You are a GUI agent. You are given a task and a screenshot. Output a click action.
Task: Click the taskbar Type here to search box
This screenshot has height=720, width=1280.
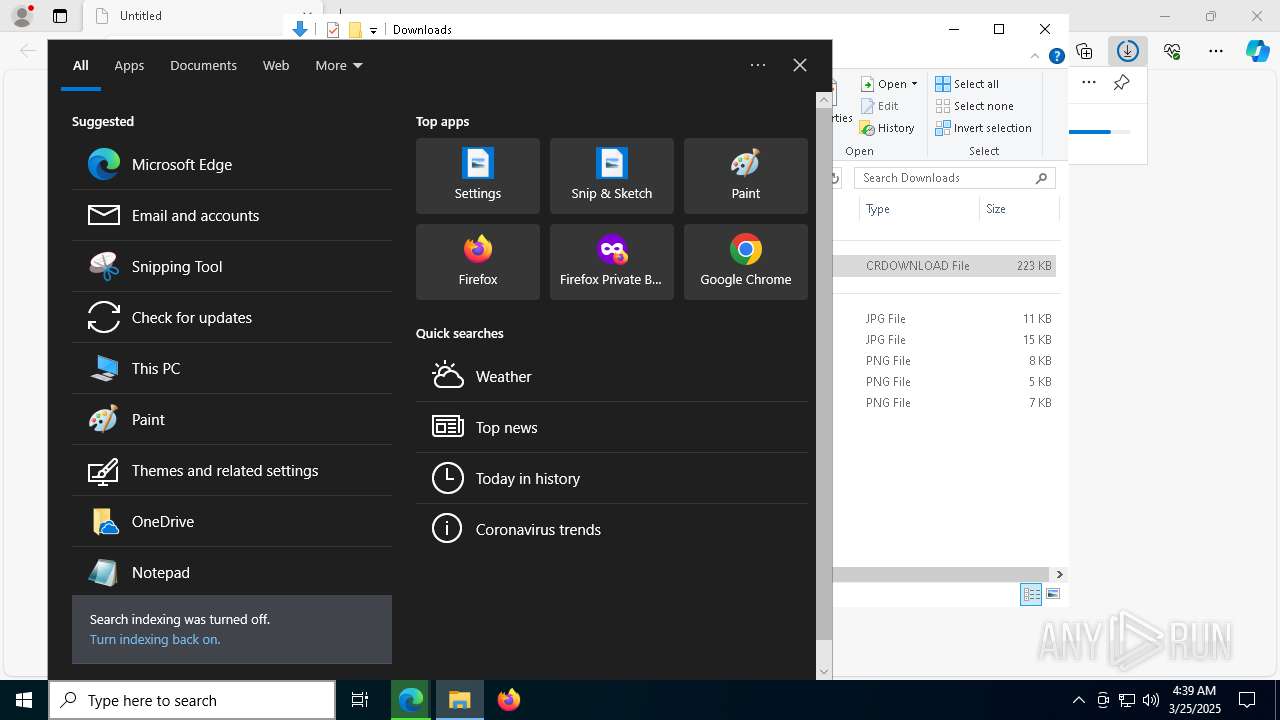[192, 700]
